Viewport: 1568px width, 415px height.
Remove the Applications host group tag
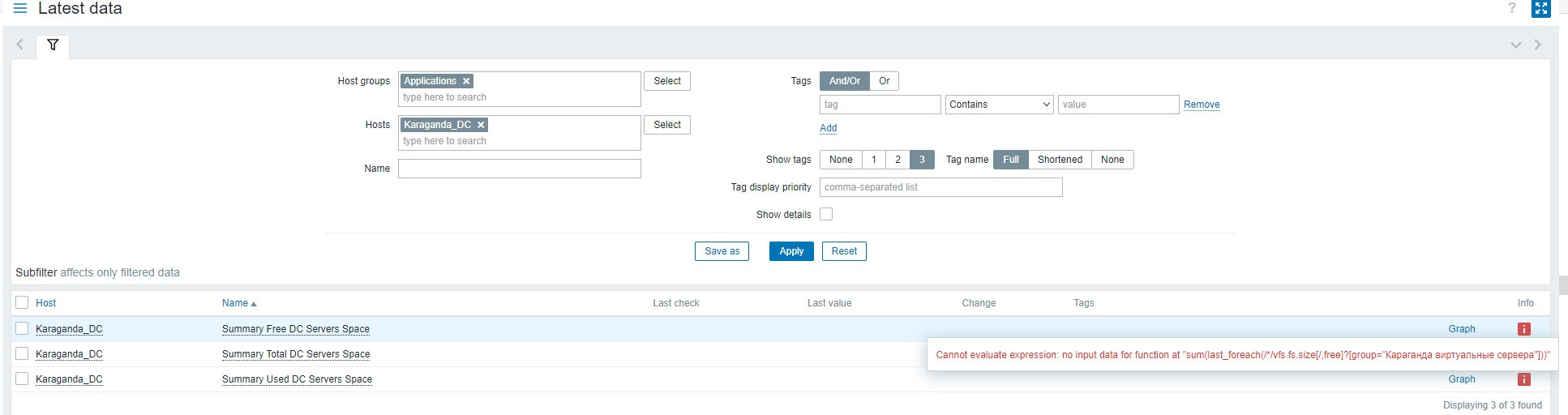coord(466,81)
